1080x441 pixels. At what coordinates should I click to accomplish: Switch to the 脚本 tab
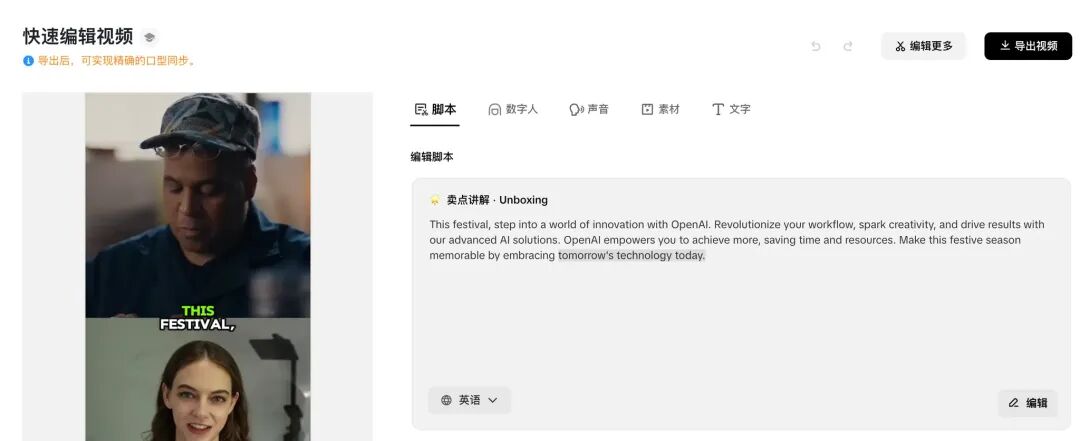point(435,109)
